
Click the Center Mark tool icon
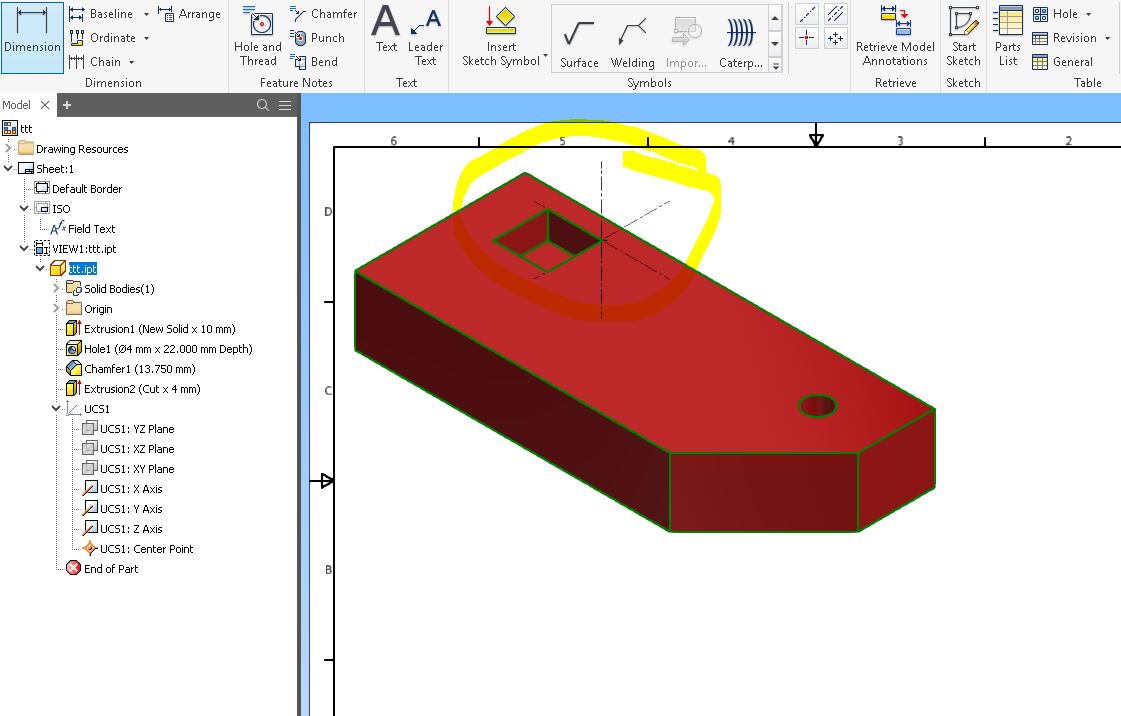pos(807,38)
